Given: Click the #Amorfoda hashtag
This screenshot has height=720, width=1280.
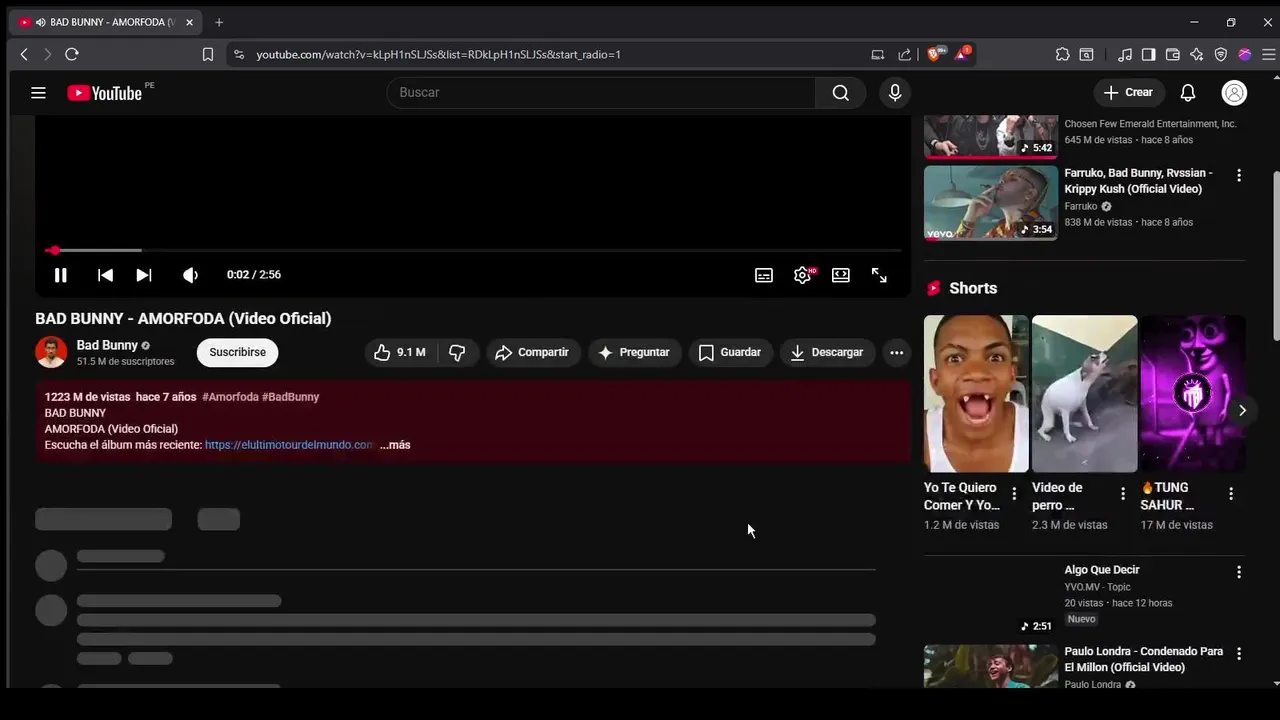Looking at the screenshot, I should (230, 397).
